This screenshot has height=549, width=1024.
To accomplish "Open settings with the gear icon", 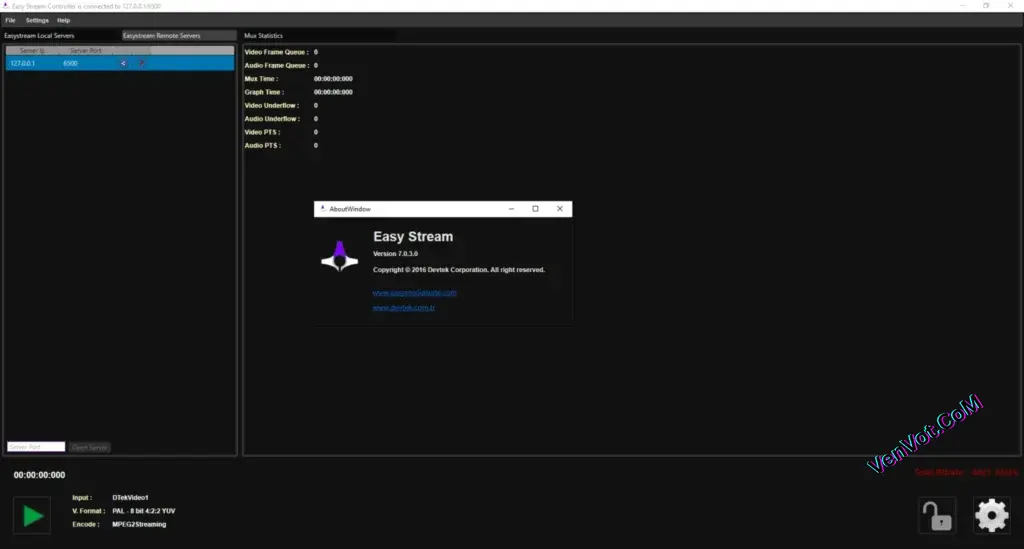I will [x=992, y=515].
